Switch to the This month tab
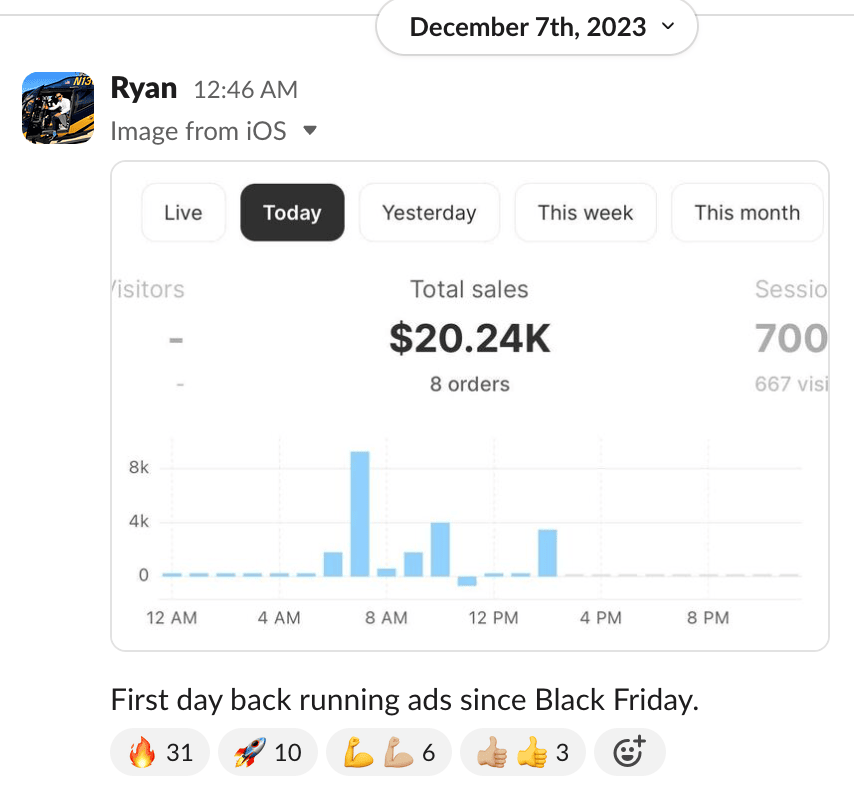 click(x=747, y=213)
